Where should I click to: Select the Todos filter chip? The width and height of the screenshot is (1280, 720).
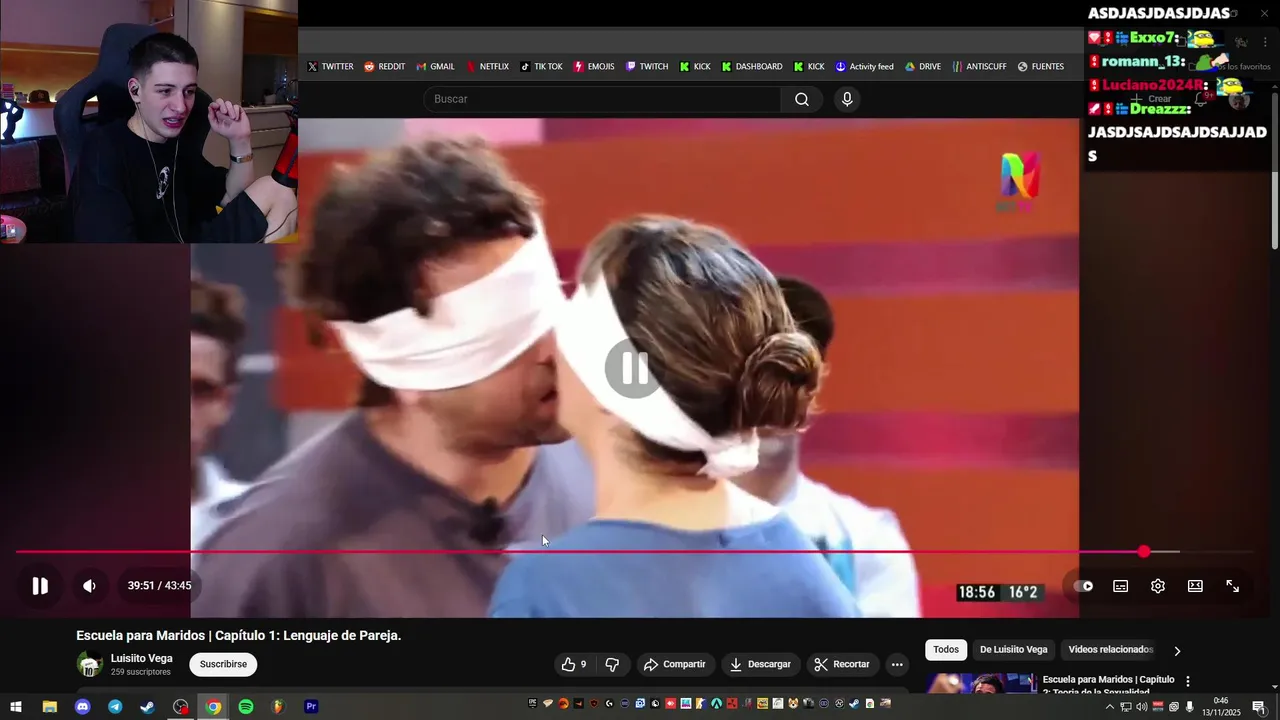pyautogui.click(x=946, y=650)
